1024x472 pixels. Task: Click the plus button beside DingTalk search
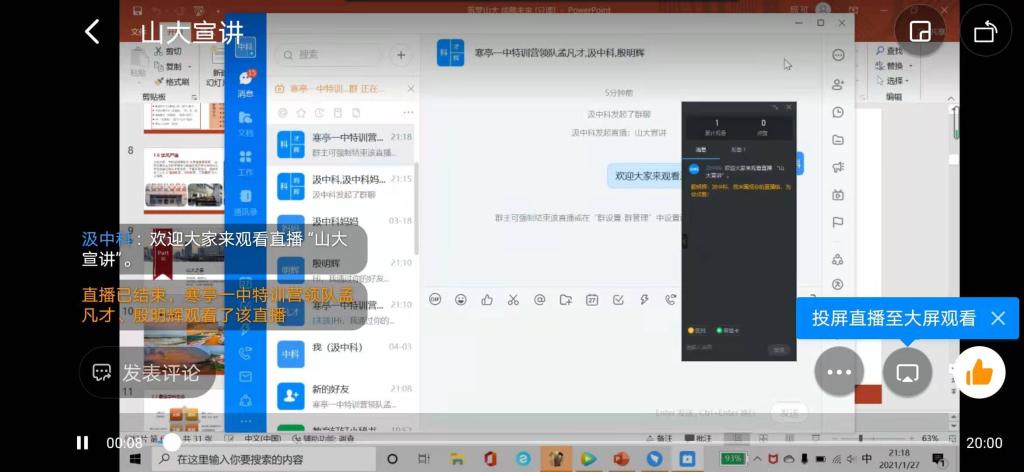(401, 55)
